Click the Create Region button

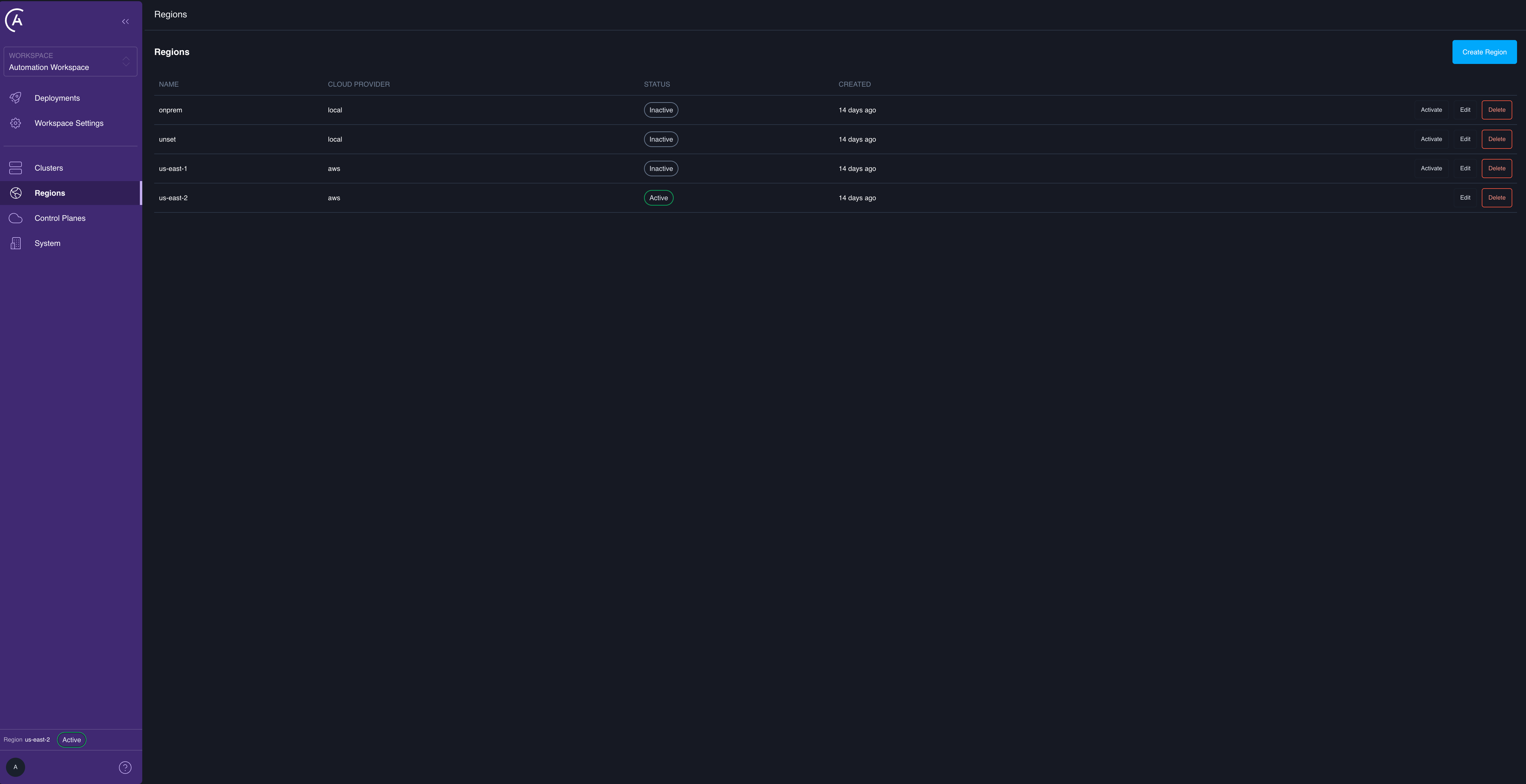pyautogui.click(x=1484, y=52)
